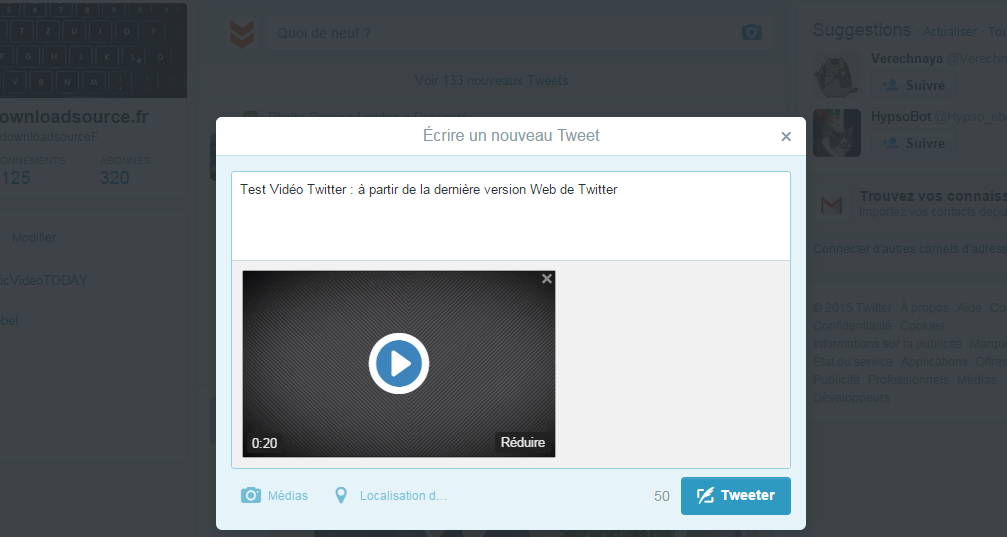Click the Gmail icon for contacts
This screenshot has height=537, width=1007.
click(832, 206)
